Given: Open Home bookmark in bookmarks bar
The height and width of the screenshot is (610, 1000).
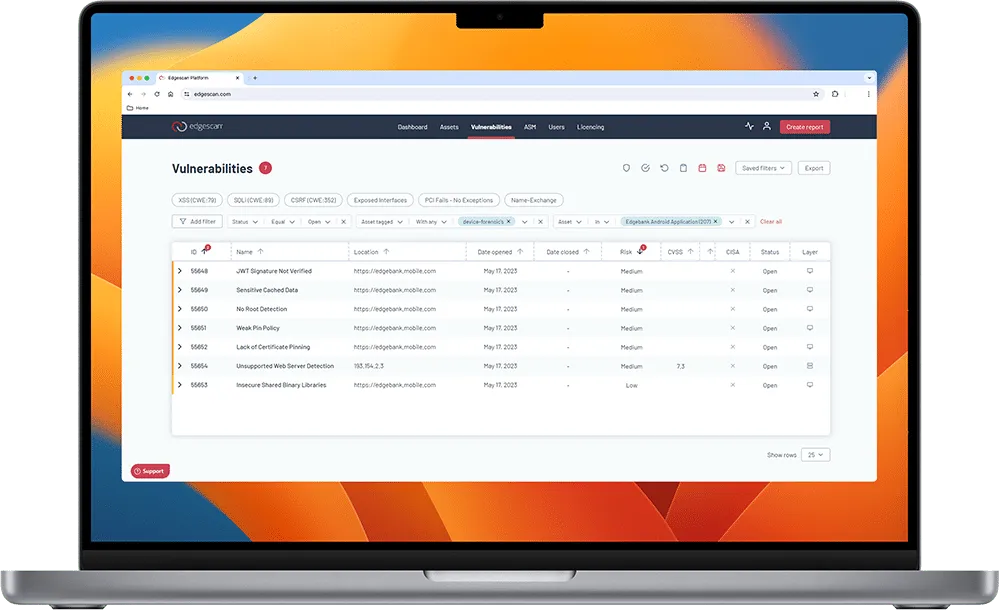Looking at the screenshot, I should click(138, 108).
